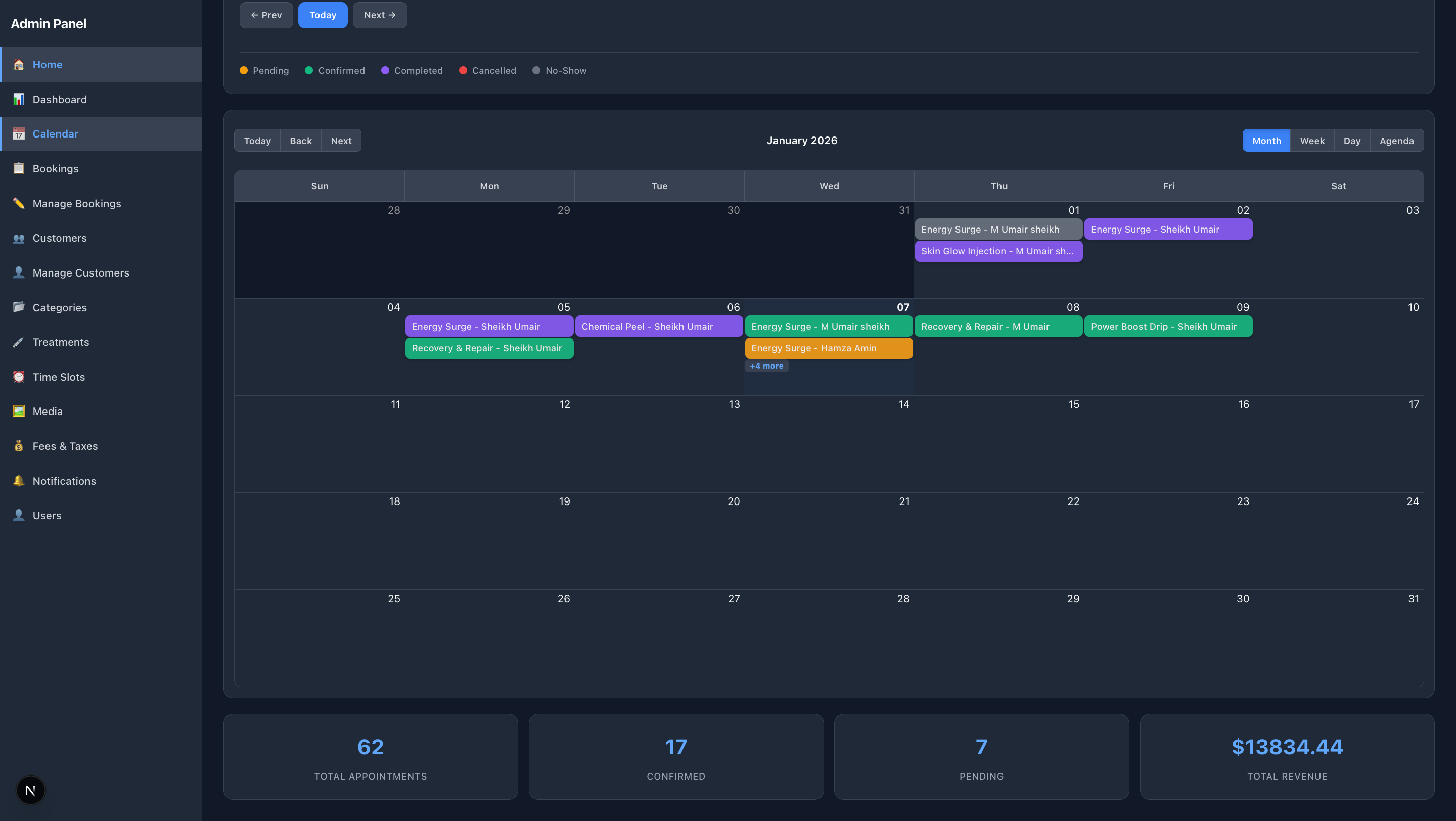Toggle the Pending status filter
1456x821 pixels.
click(x=264, y=70)
